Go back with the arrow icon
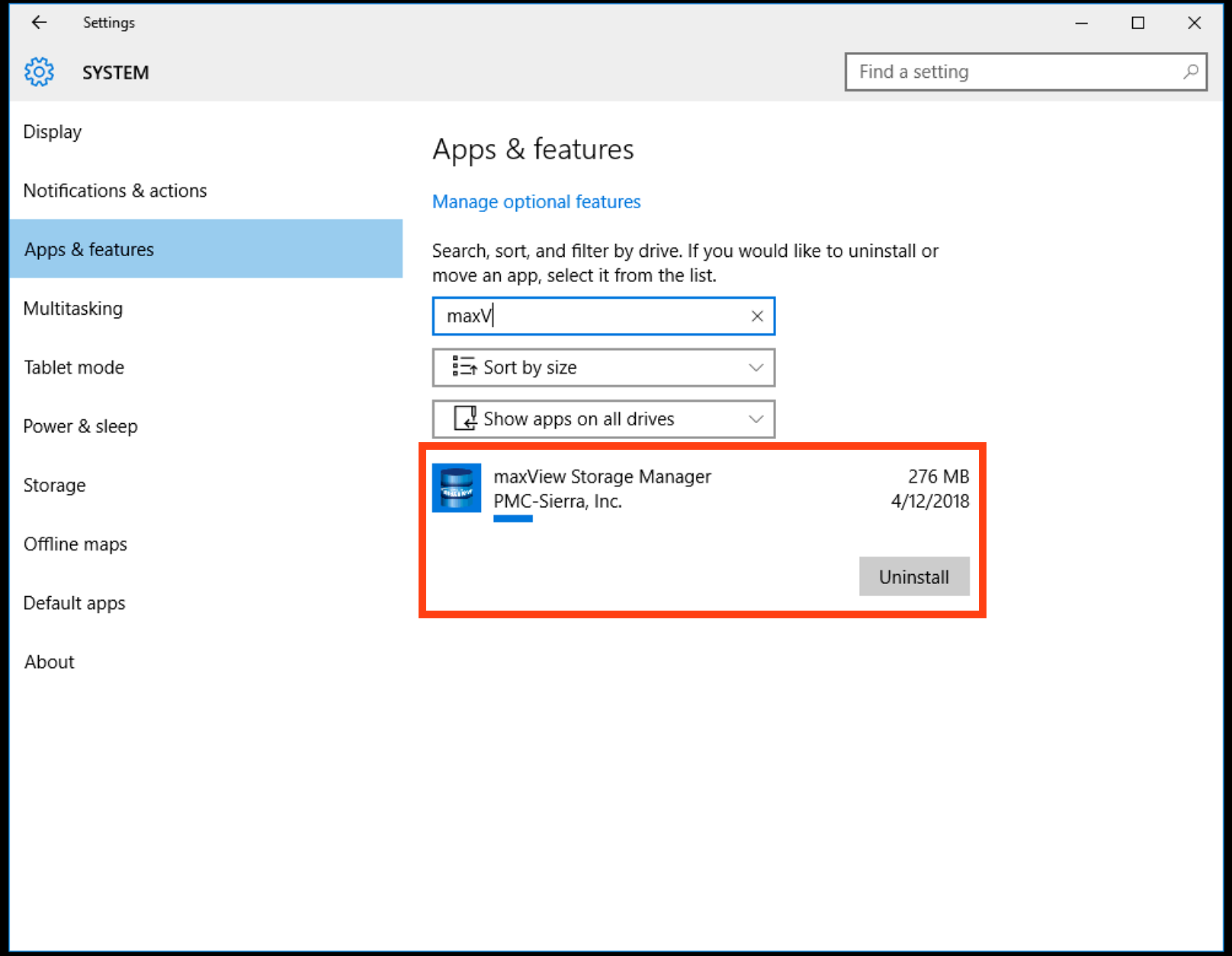This screenshot has height=956, width=1232. tap(39, 23)
